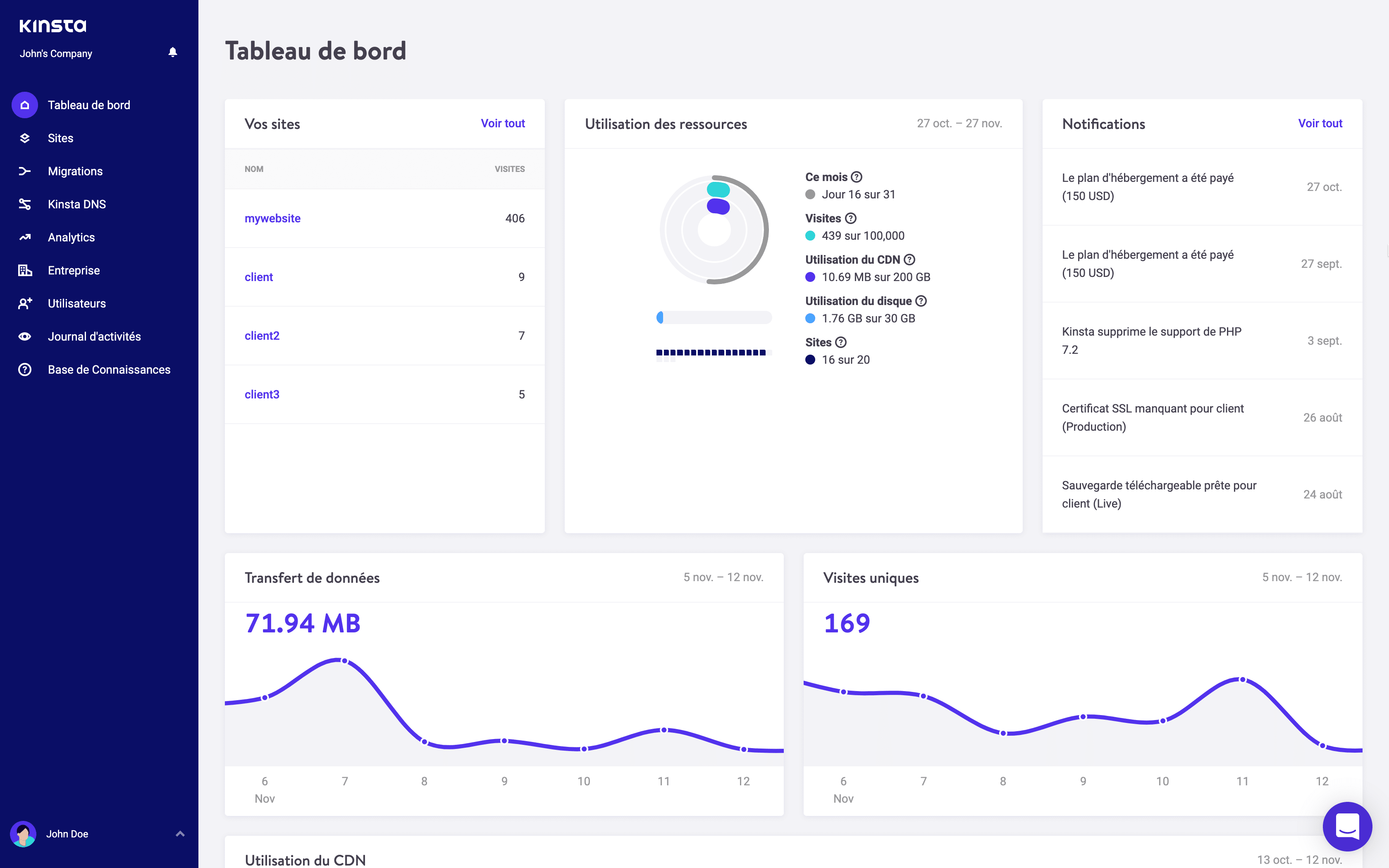Open Base de Connaissances menu item

pyautogui.click(x=109, y=370)
